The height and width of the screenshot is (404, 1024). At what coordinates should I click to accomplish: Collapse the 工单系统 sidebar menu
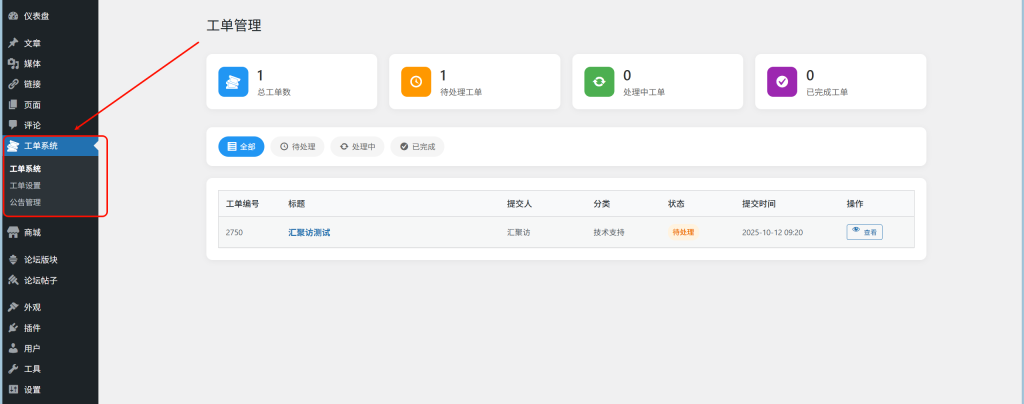coord(40,146)
